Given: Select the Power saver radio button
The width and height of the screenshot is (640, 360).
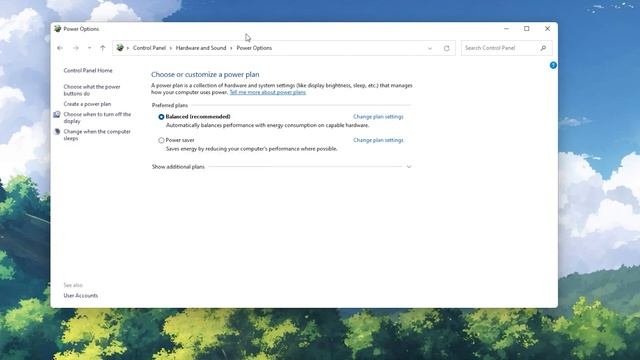Looking at the screenshot, I should point(161,140).
